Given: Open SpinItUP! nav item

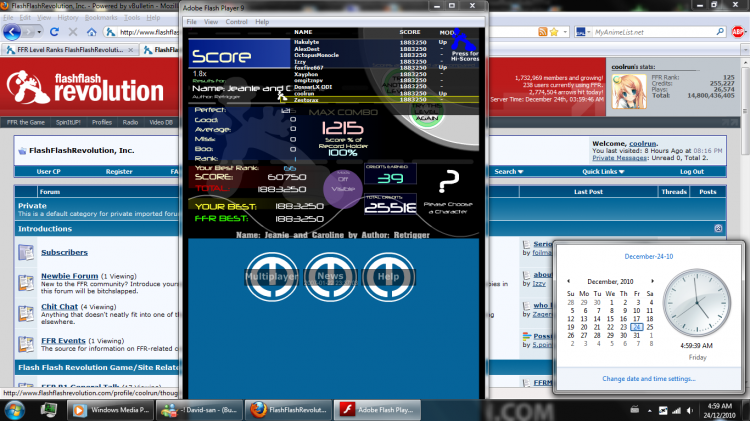Looking at the screenshot, I should [x=68, y=122].
